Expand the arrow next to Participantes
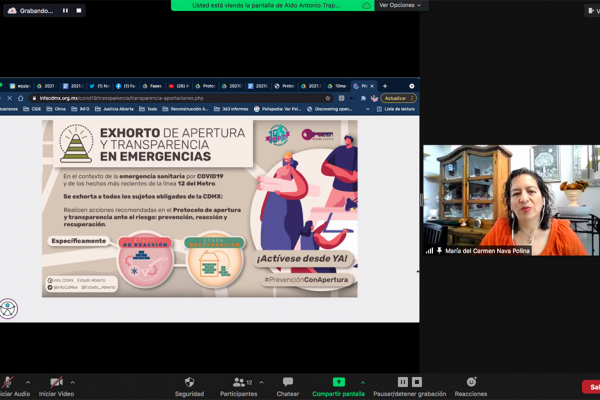The width and height of the screenshot is (600, 400). [261, 382]
